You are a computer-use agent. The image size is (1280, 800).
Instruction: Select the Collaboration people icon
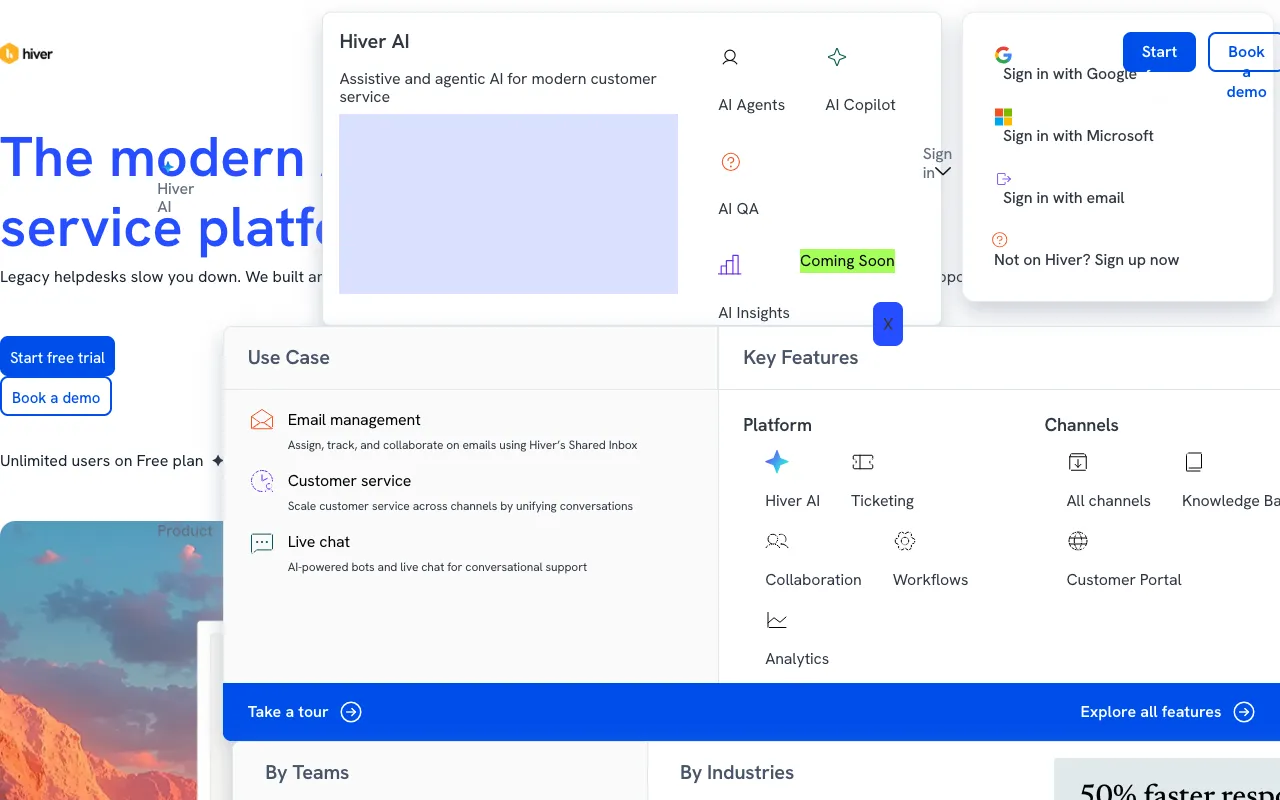point(777,541)
